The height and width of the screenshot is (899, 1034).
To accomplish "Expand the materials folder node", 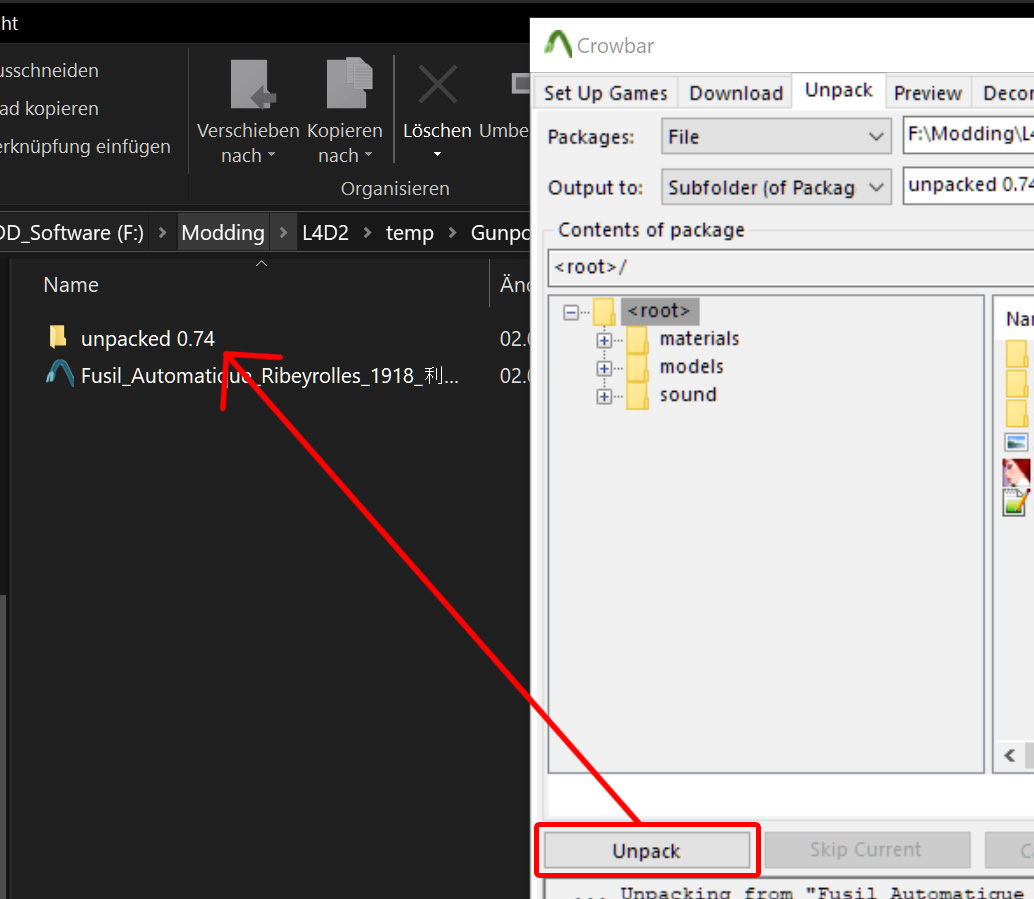I will point(604,340).
